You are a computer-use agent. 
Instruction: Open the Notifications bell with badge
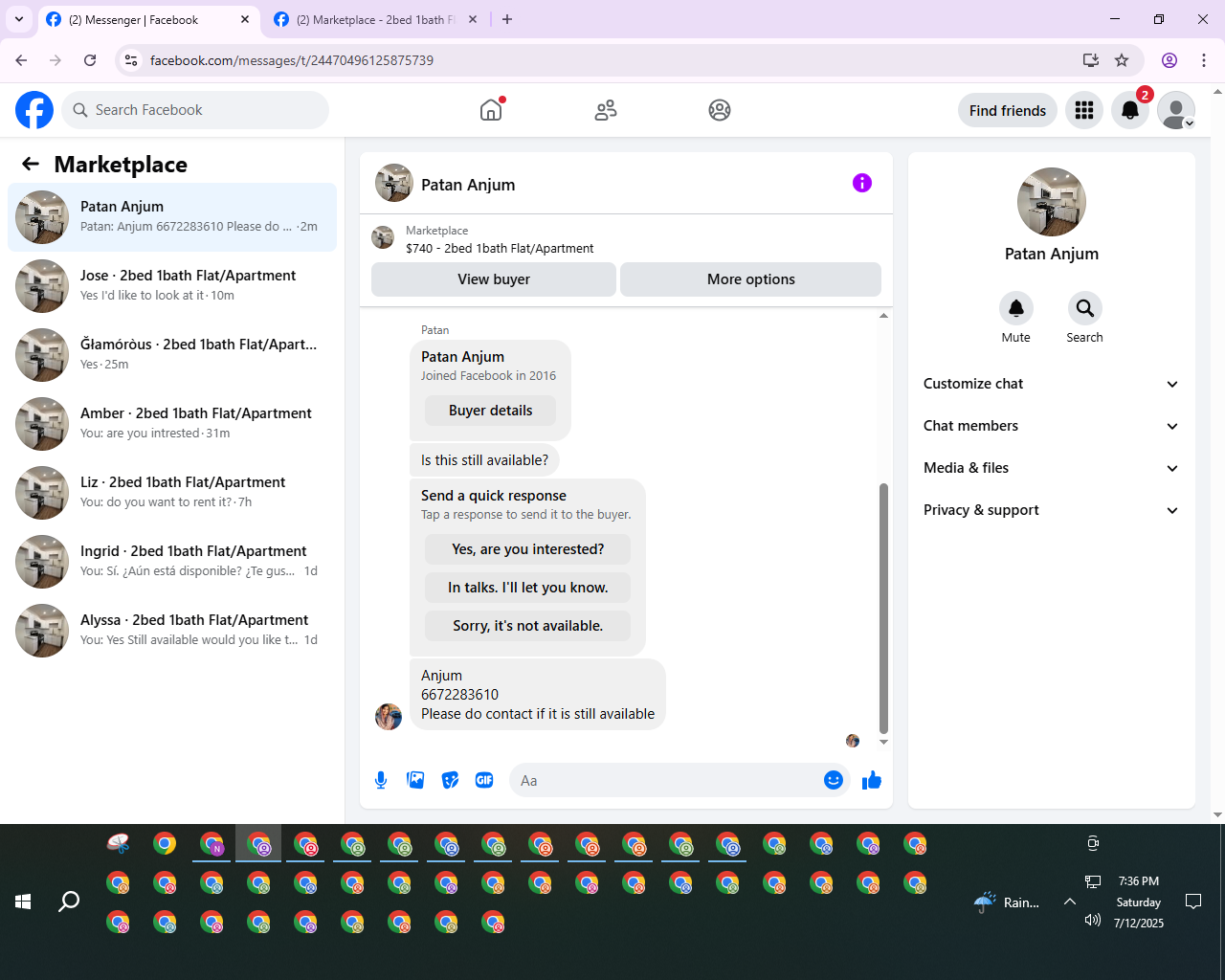pyautogui.click(x=1130, y=110)
